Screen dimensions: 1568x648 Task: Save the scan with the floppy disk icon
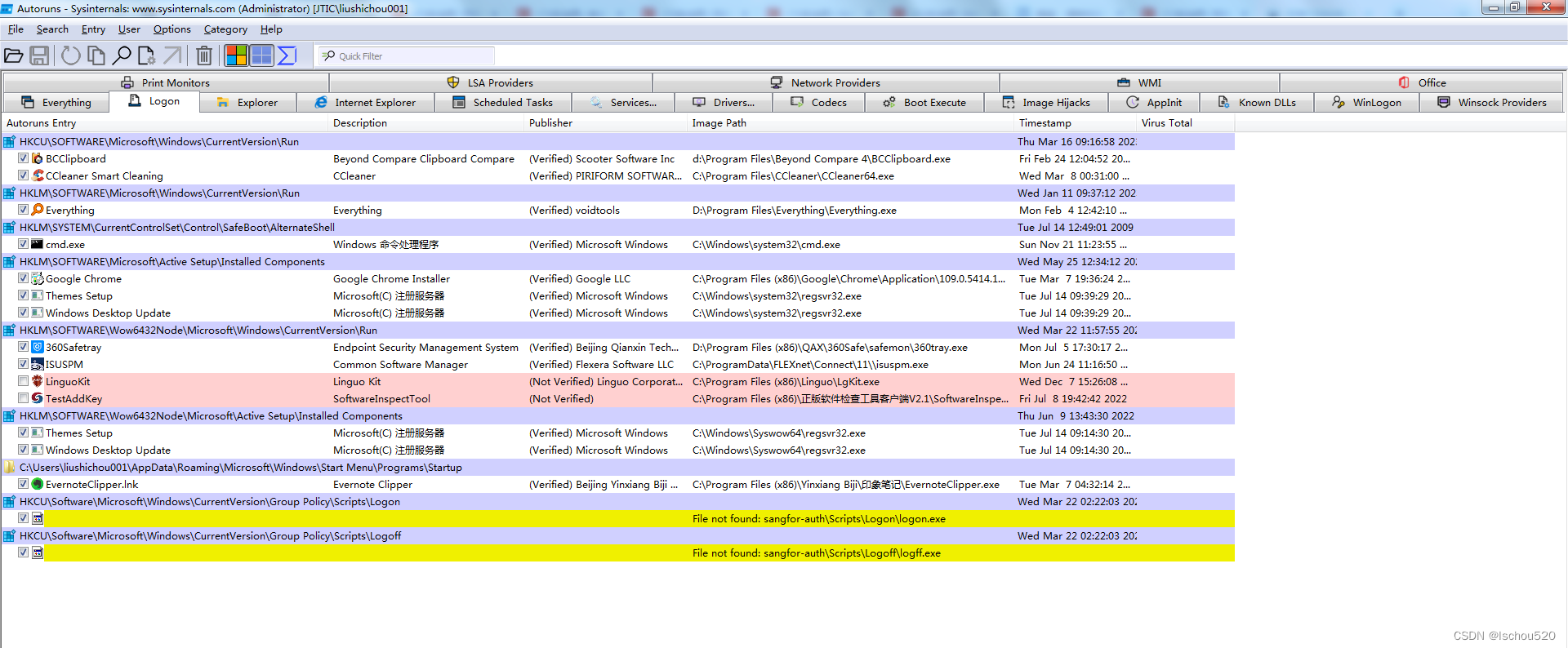pos(39,55)
